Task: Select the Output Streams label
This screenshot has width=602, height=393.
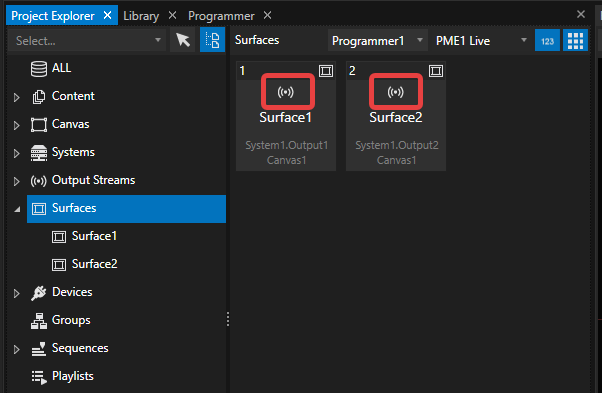Action: click(93, 180)
